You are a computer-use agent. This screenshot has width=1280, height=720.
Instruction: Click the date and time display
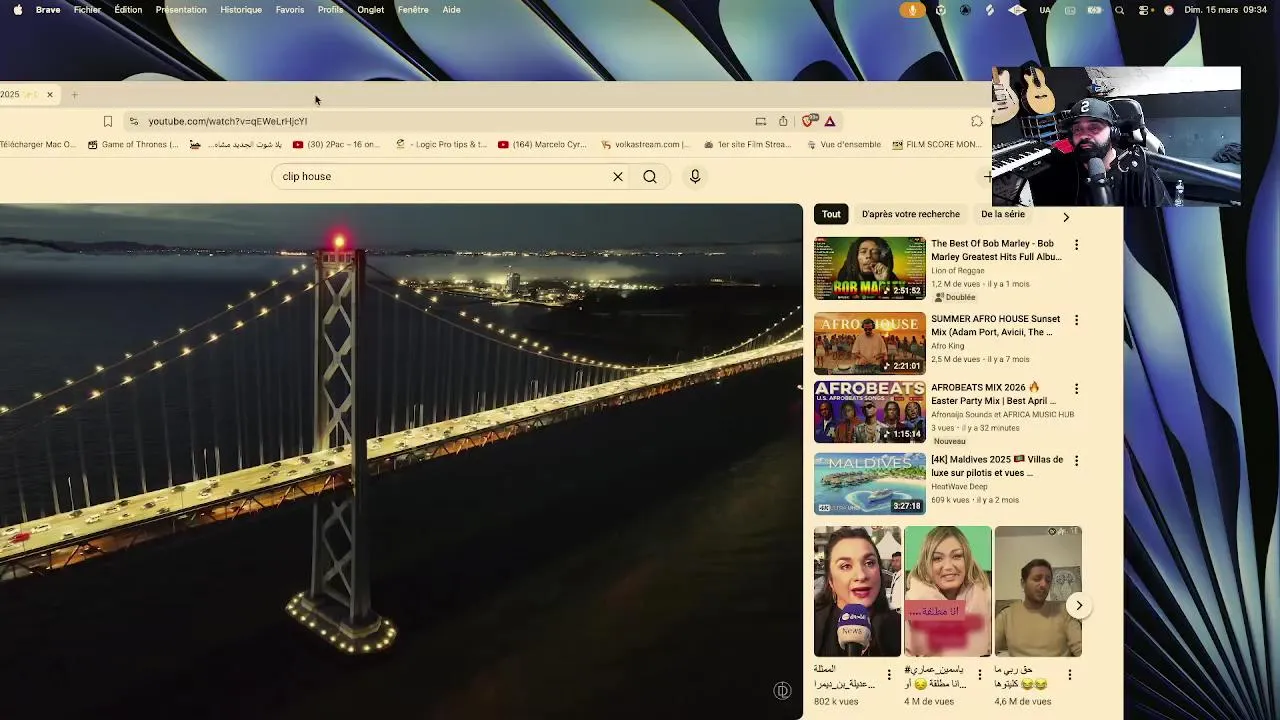1225,10
